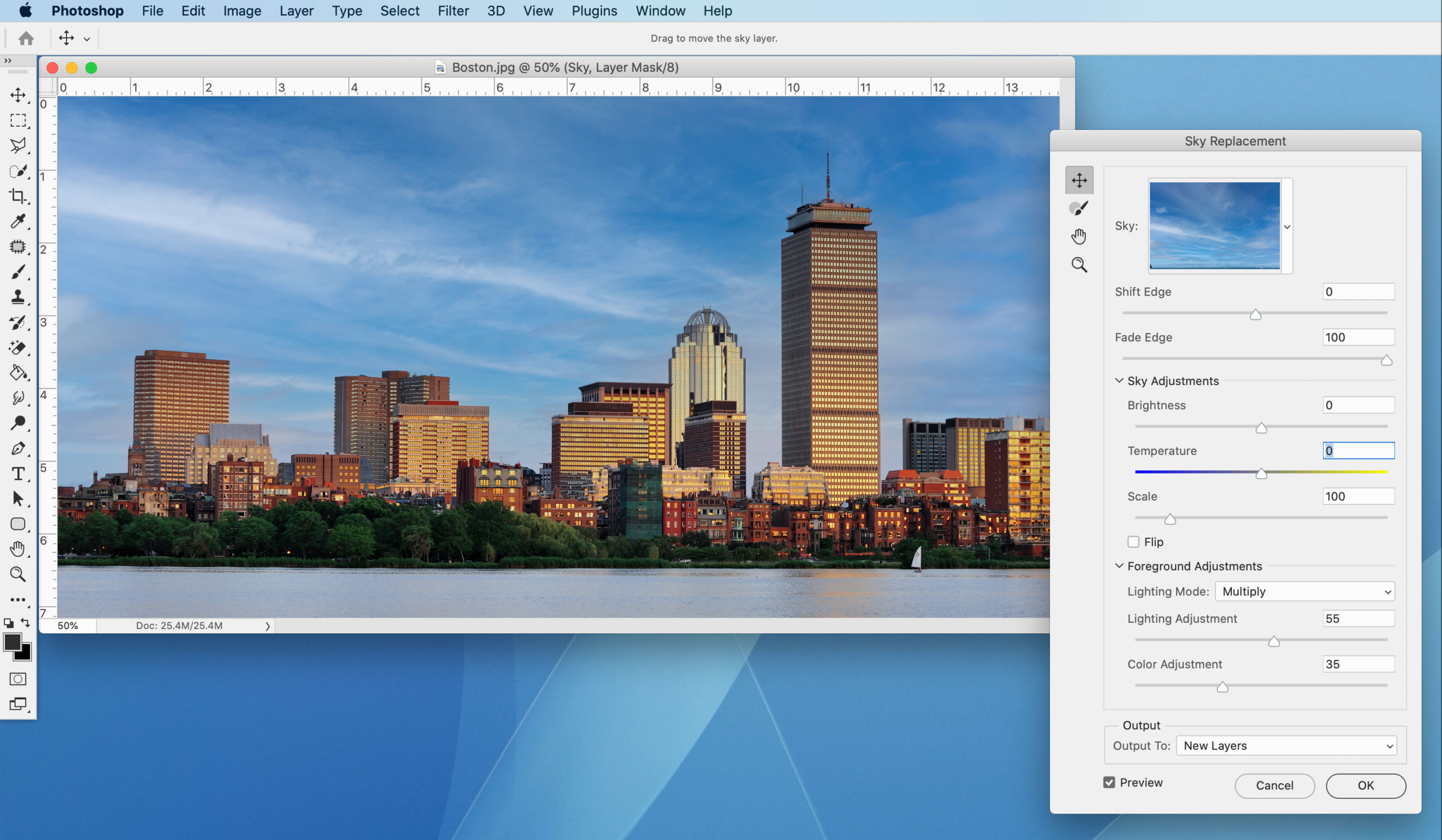Open the Plugins menu
Screen dimensions: 1442x840
point(594,11)
